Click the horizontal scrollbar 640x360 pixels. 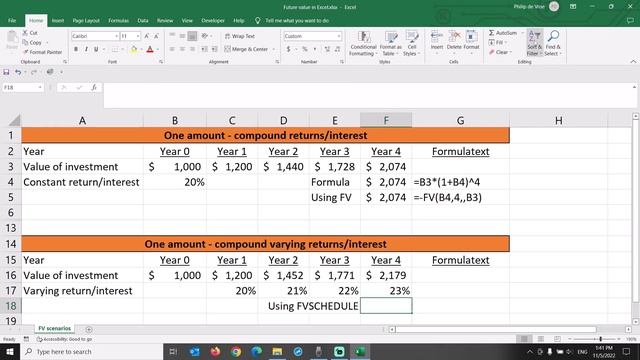point(496,329)
